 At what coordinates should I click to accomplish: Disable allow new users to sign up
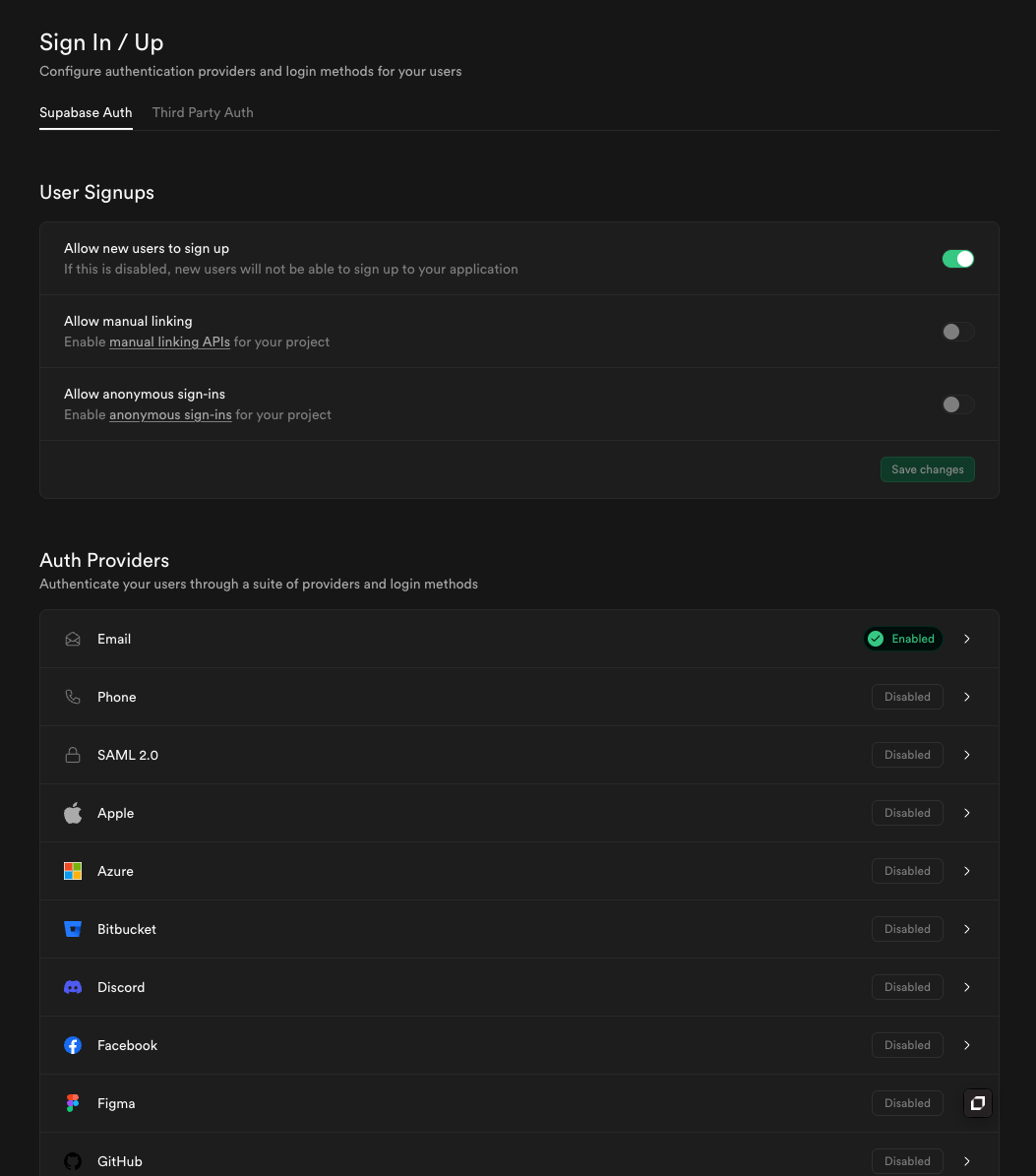click(x=957, y=258)
